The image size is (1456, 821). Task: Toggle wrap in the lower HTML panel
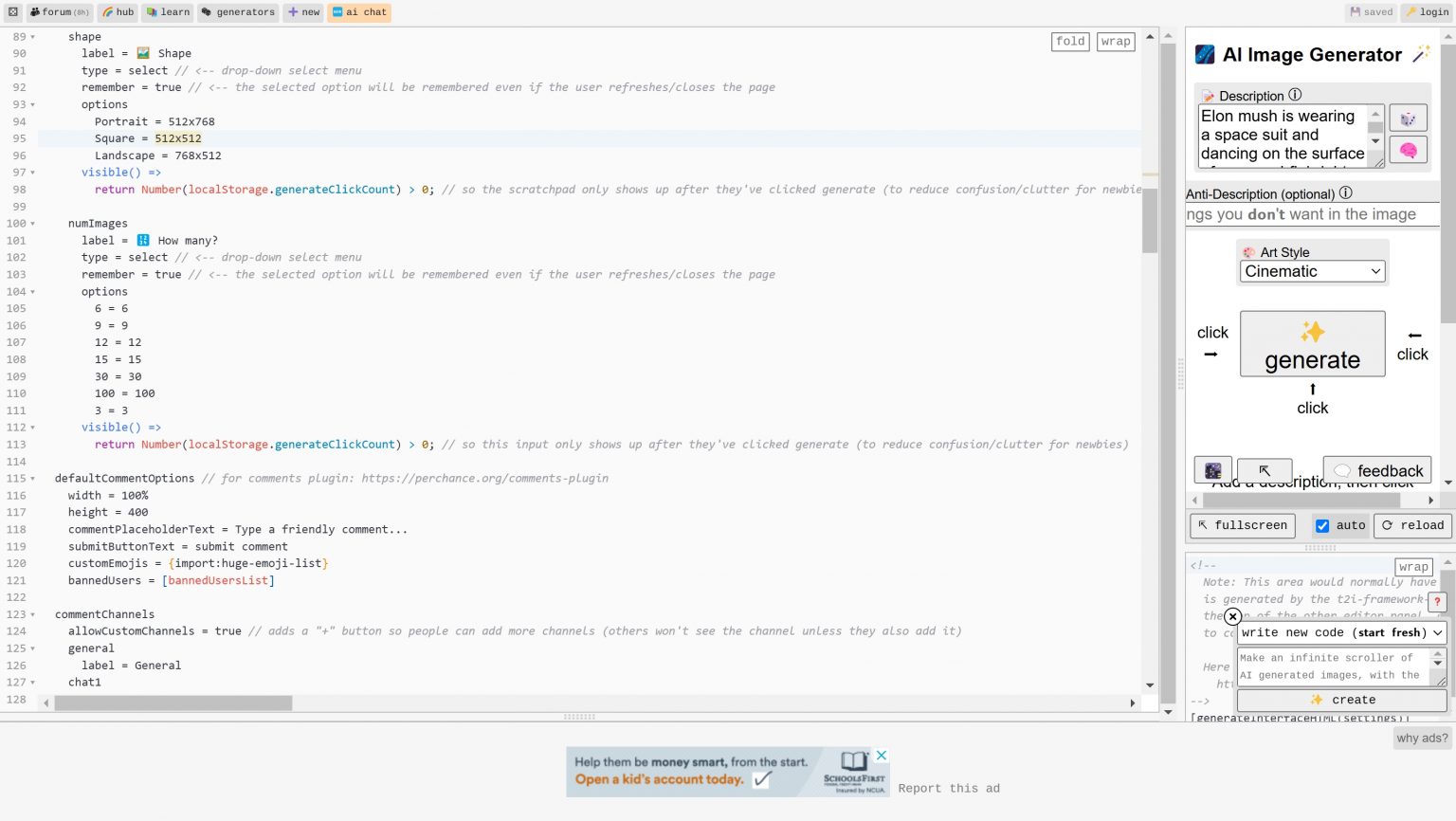point(1412,567)
